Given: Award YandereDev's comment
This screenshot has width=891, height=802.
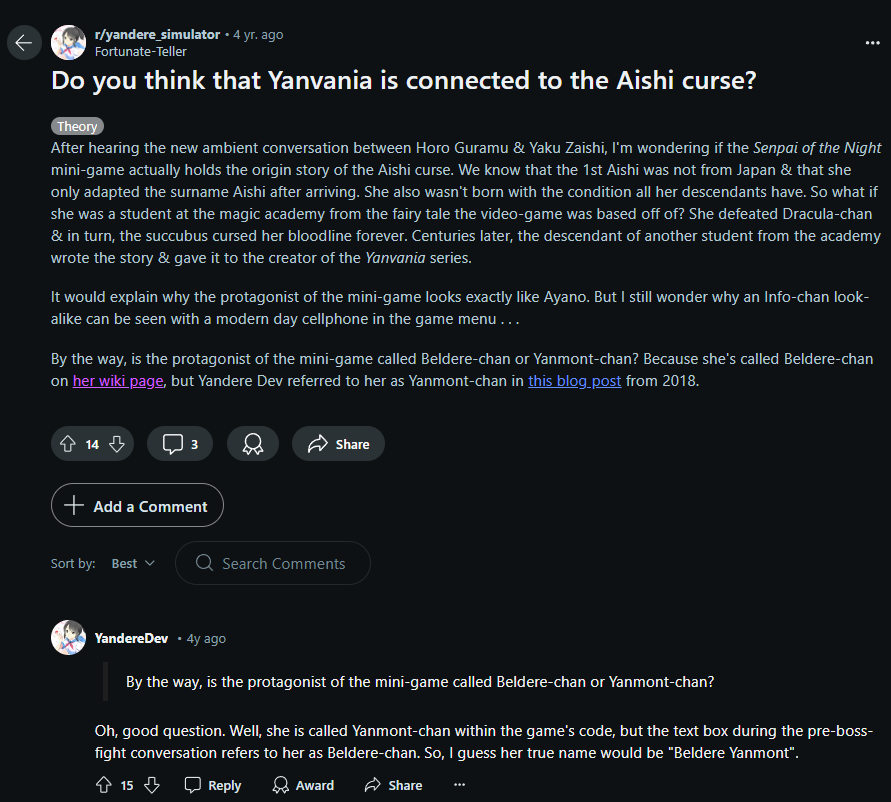Looking at the screenshot, I should (303, 785).
